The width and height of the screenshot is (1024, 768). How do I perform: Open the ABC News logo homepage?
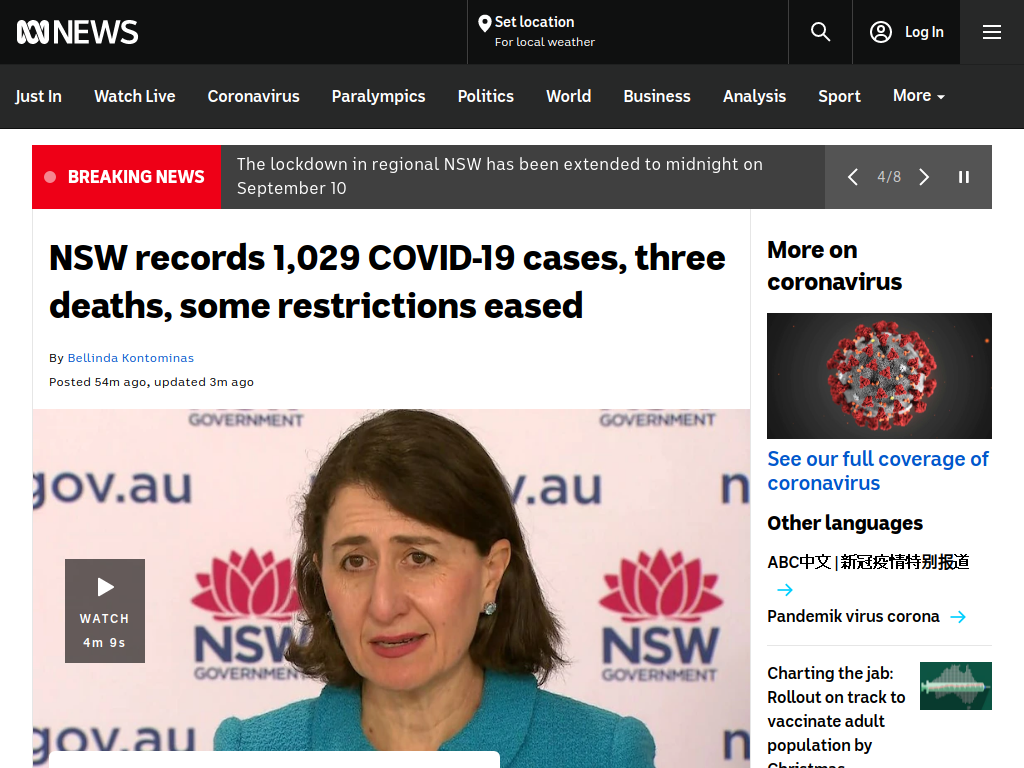[77, 32]
